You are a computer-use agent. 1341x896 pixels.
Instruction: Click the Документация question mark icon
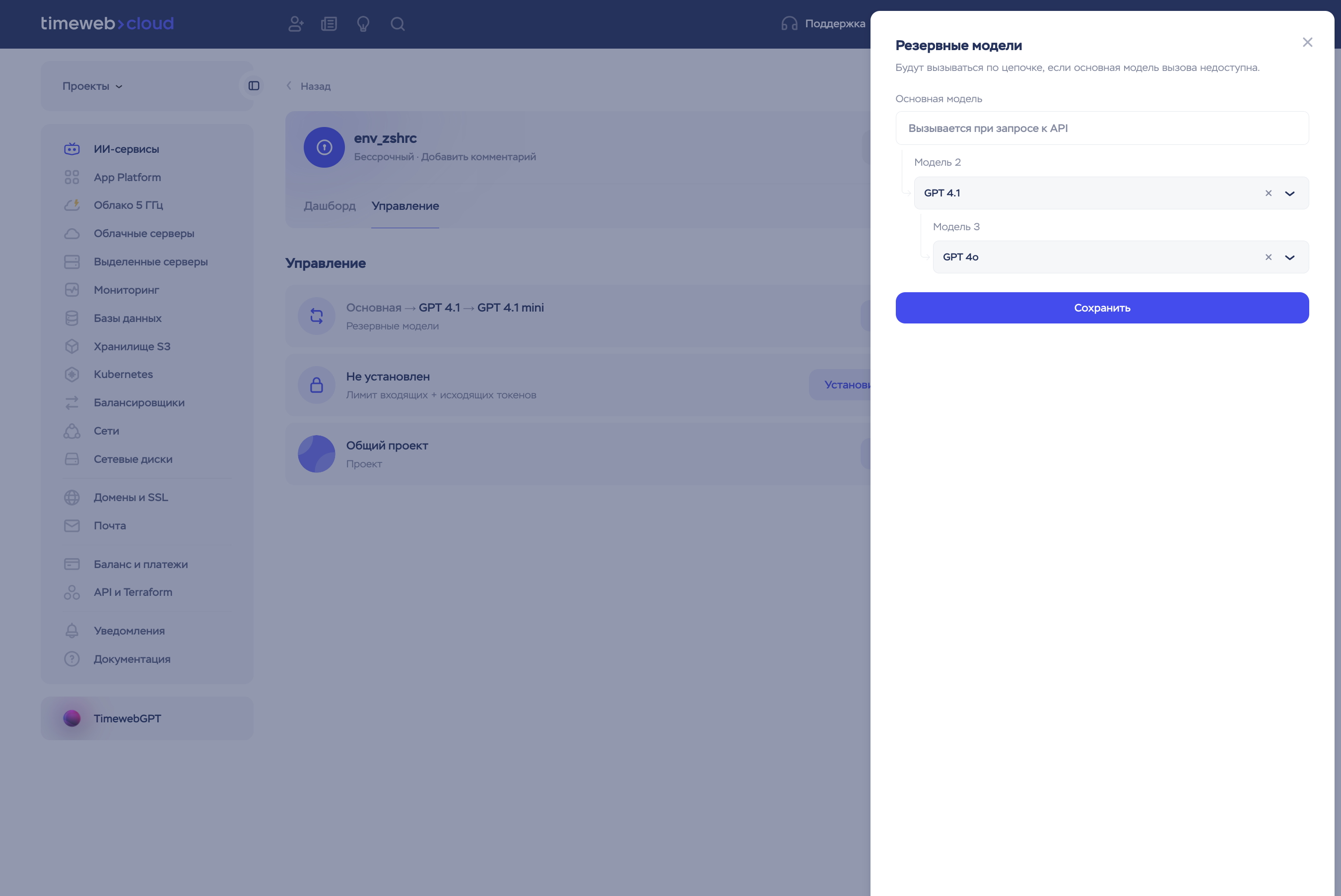72,659
